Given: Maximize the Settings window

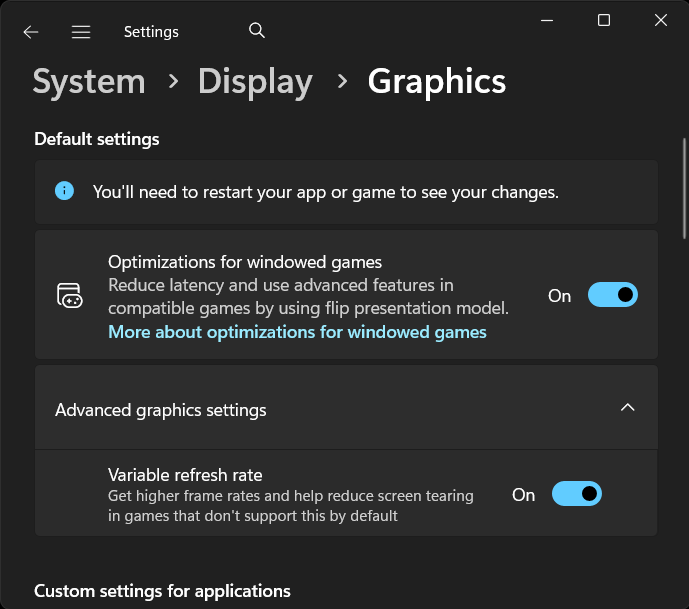Looking at the screenshot, I should 604,20.
